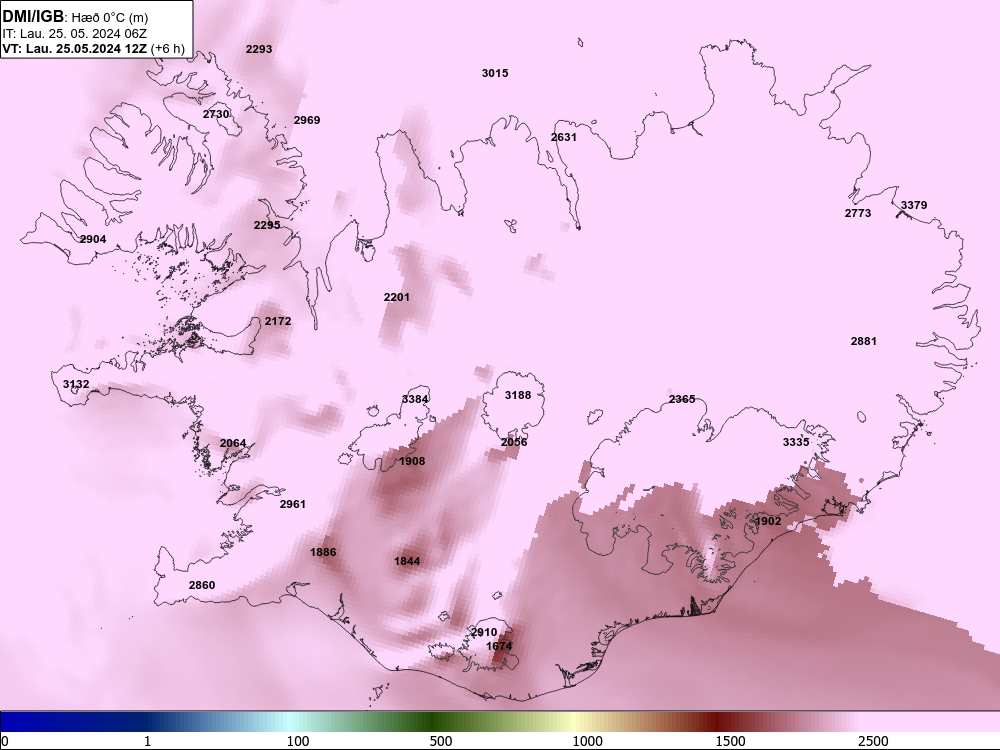Click the legend tick label 100
The image size is (1000, 750).
(x=298, y=741)
